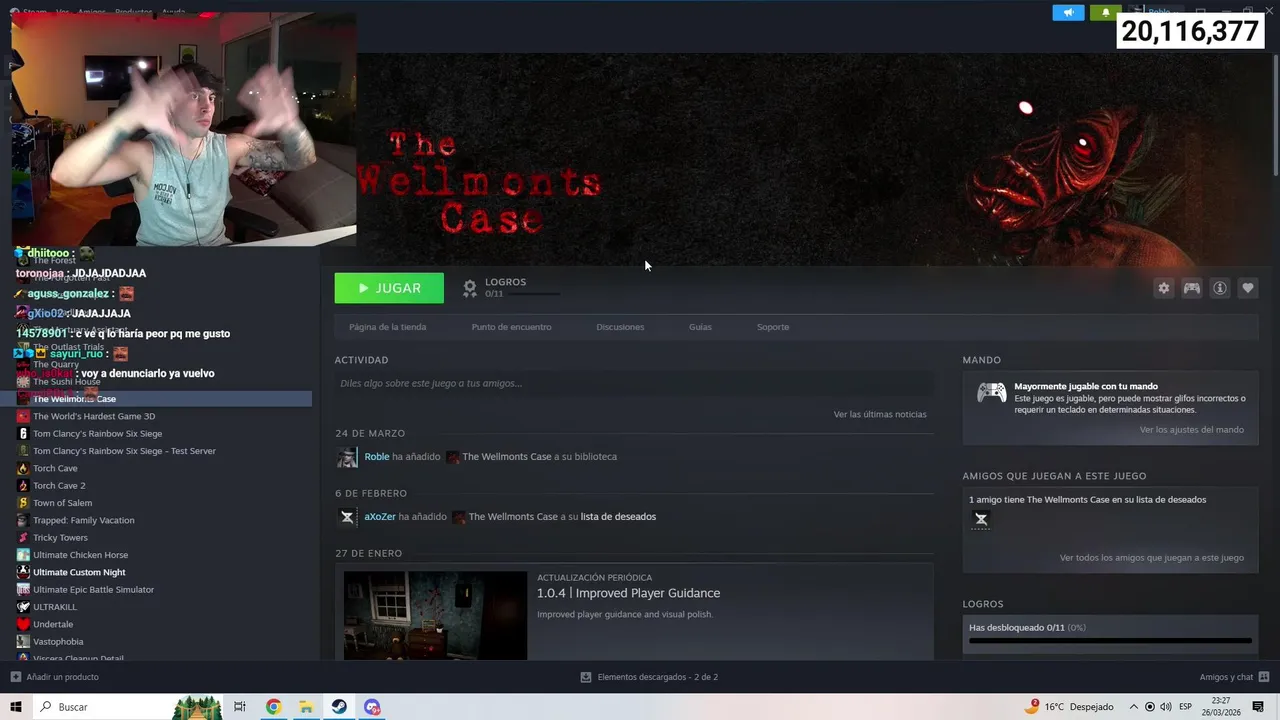The image size is (1280, 720).
Task: Open the Discusiones tab
Action: tap(620, 327)
